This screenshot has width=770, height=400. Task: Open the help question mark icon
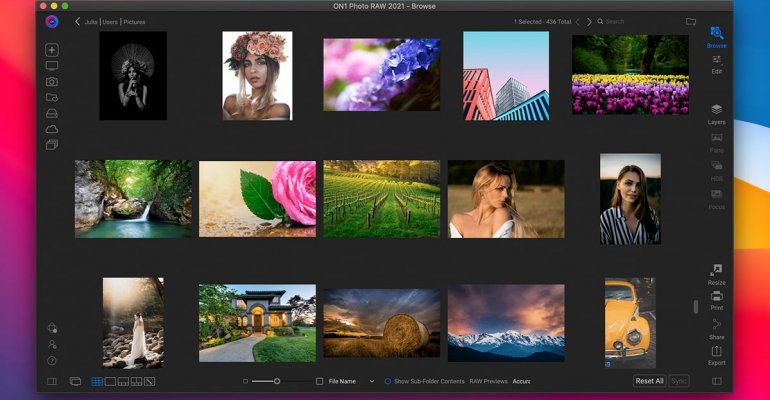tap(52, 360)
